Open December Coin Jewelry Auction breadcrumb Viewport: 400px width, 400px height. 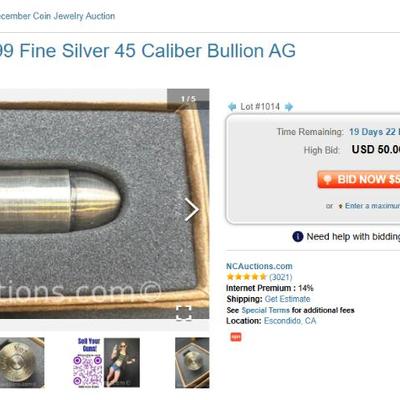(x=57, y=16)
